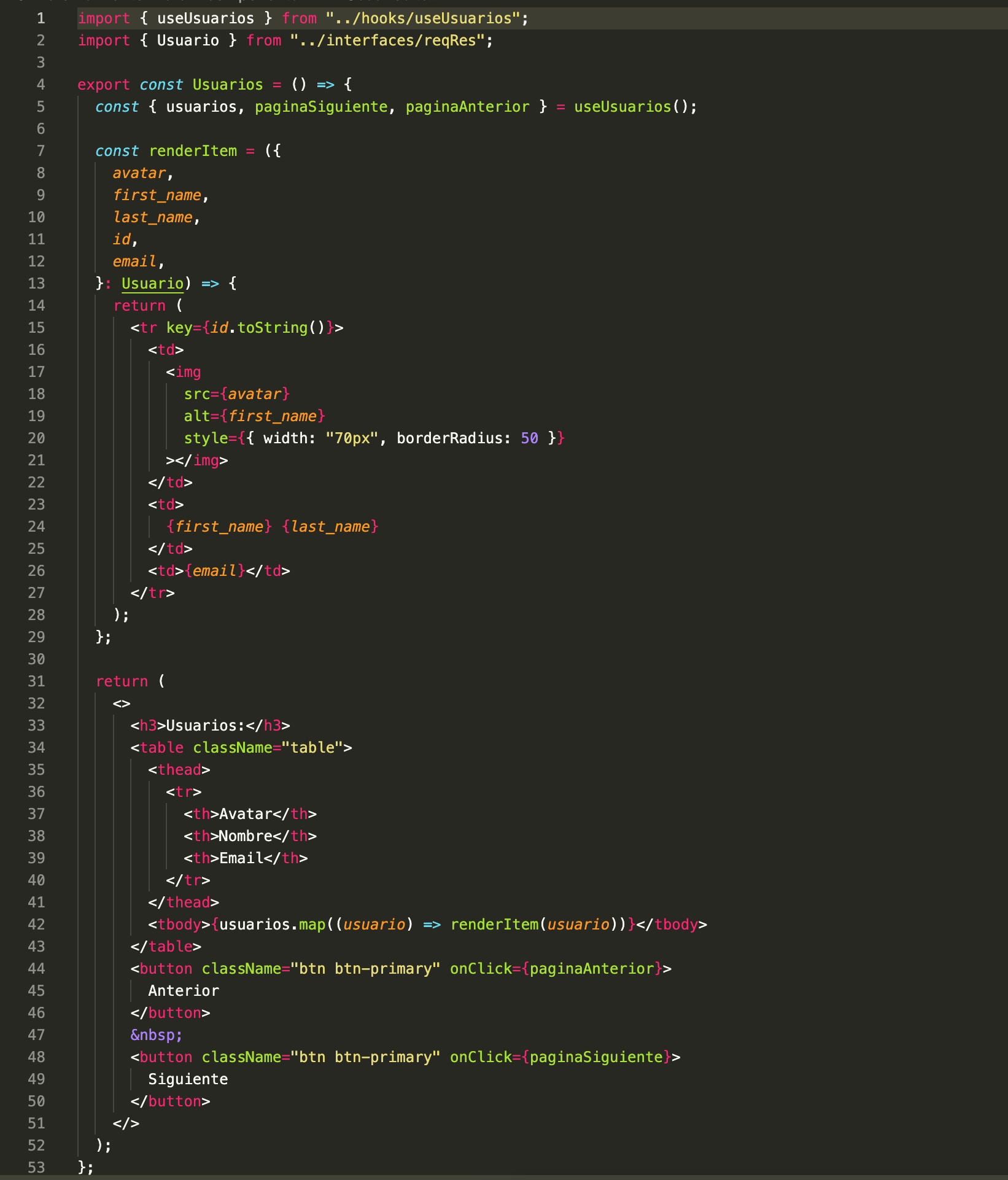Click "btn btn-primary" className on line 44
The width and height of the screenshot is (1008, 1180).
point(365,969)
